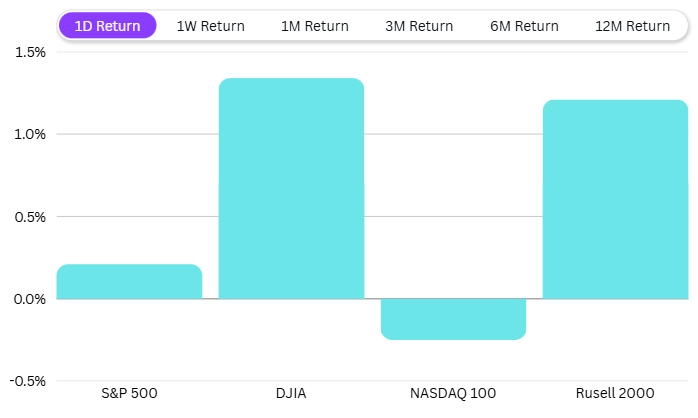The width and height of the screenshot is (698, 418).
Task: Click the Rusell 2000 axis label
Action: 615,393
